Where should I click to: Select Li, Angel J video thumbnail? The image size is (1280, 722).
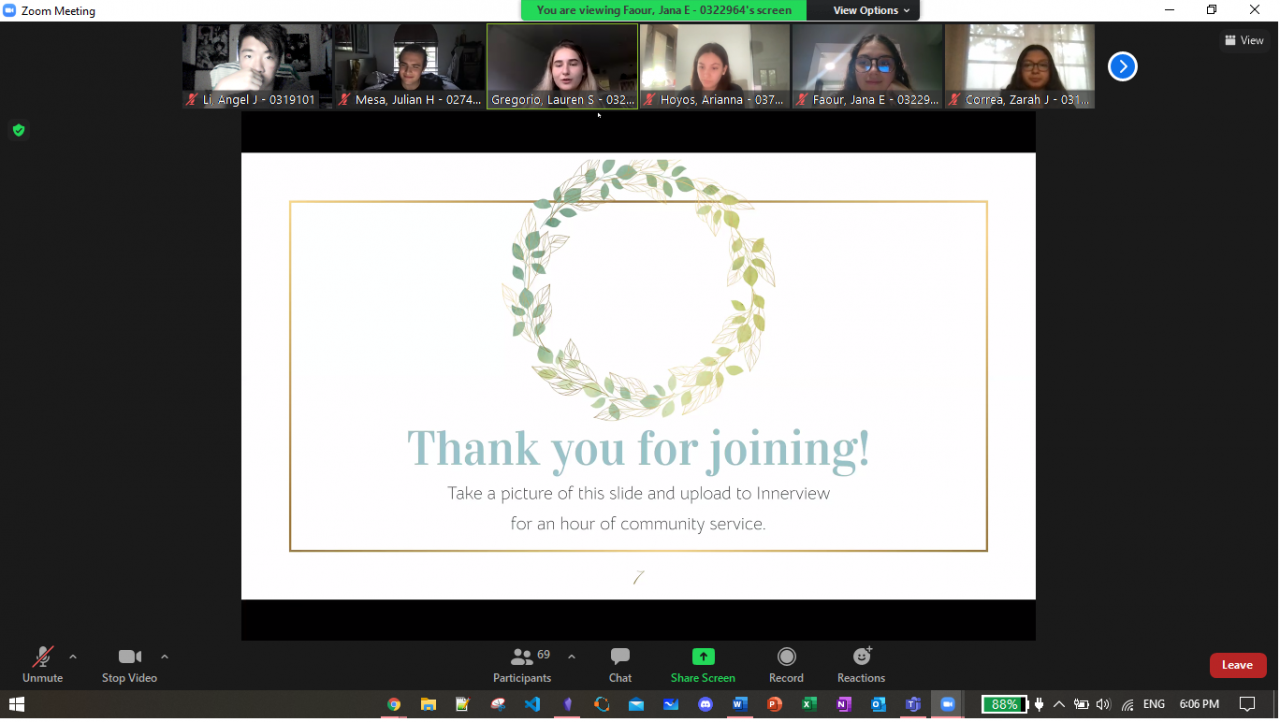(257, 66)
